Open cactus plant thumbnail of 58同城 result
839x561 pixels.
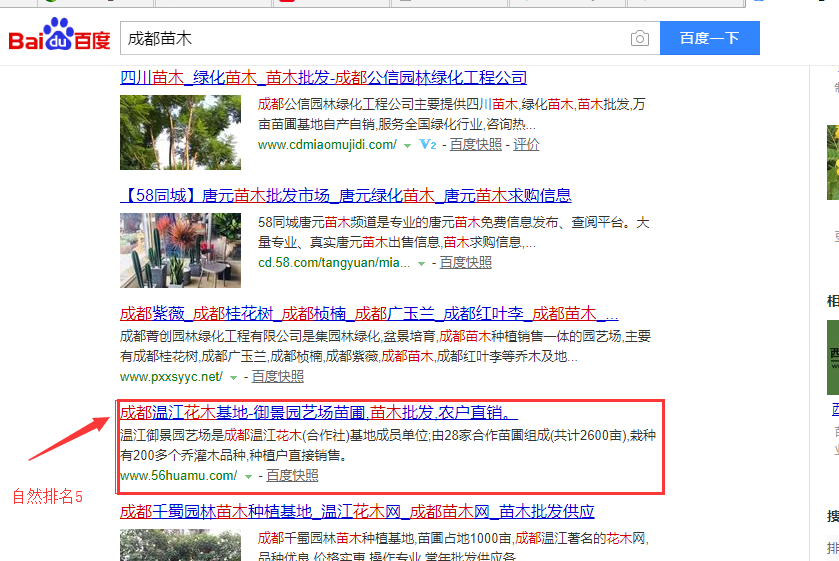(x=180, y=251)
